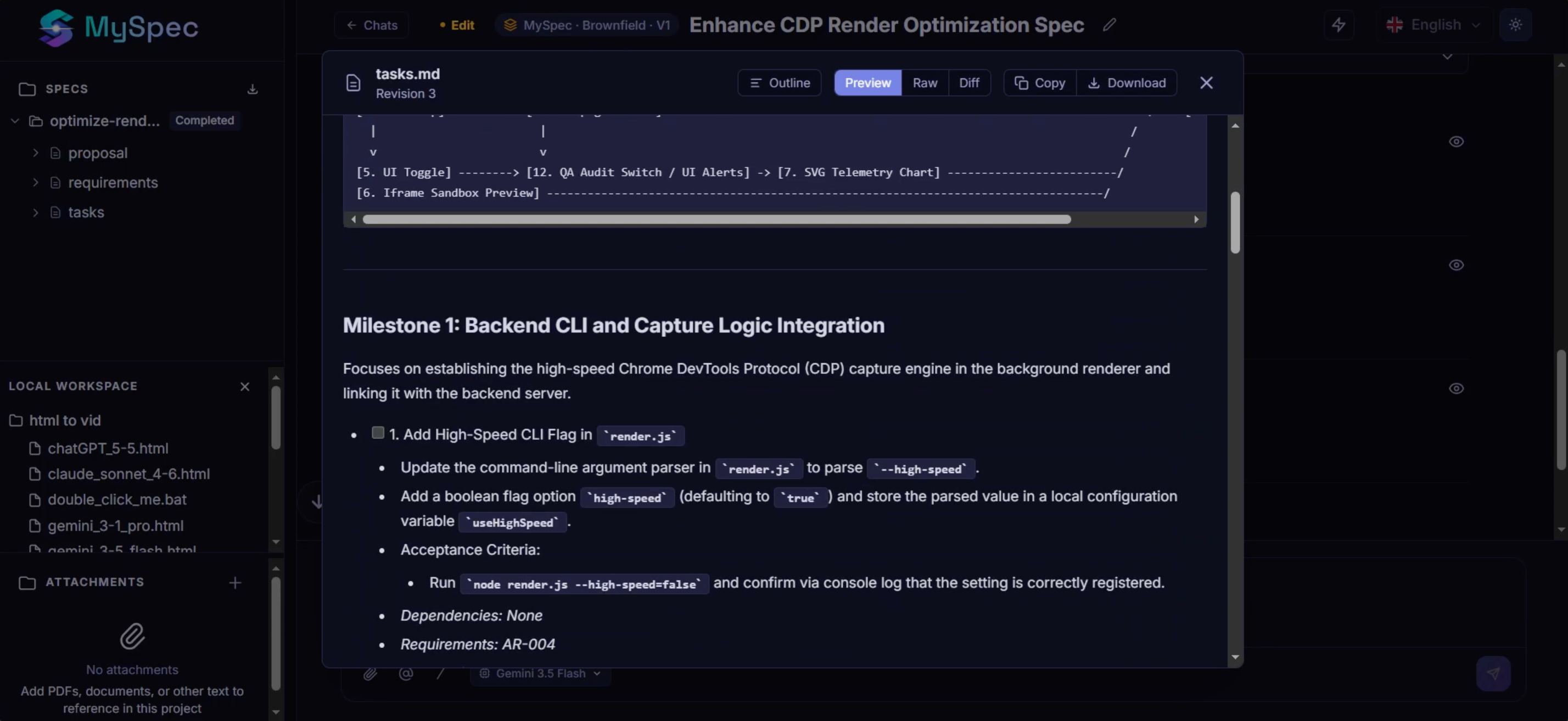Switch to the Preview tab

point(867,83)
